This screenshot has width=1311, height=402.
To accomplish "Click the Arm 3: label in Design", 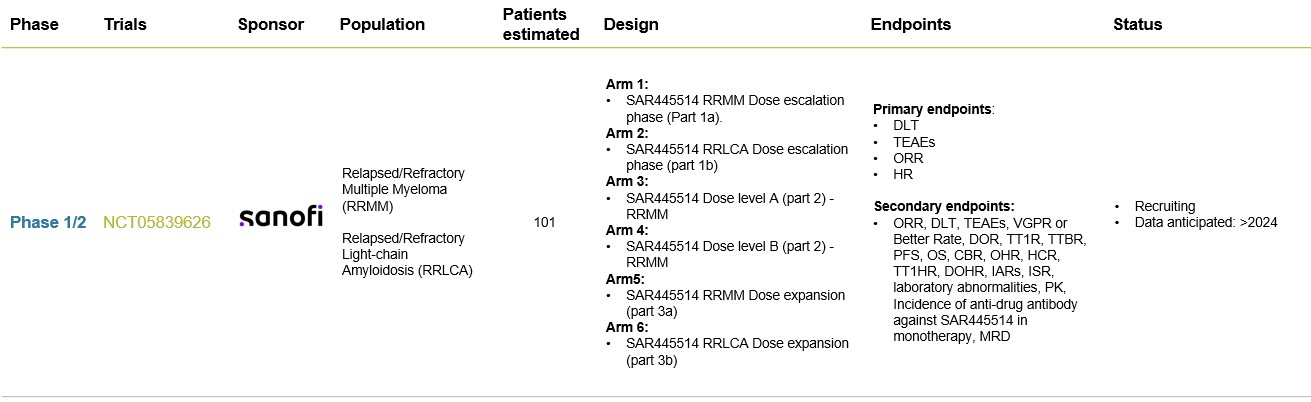I will (x=627, y=181).
